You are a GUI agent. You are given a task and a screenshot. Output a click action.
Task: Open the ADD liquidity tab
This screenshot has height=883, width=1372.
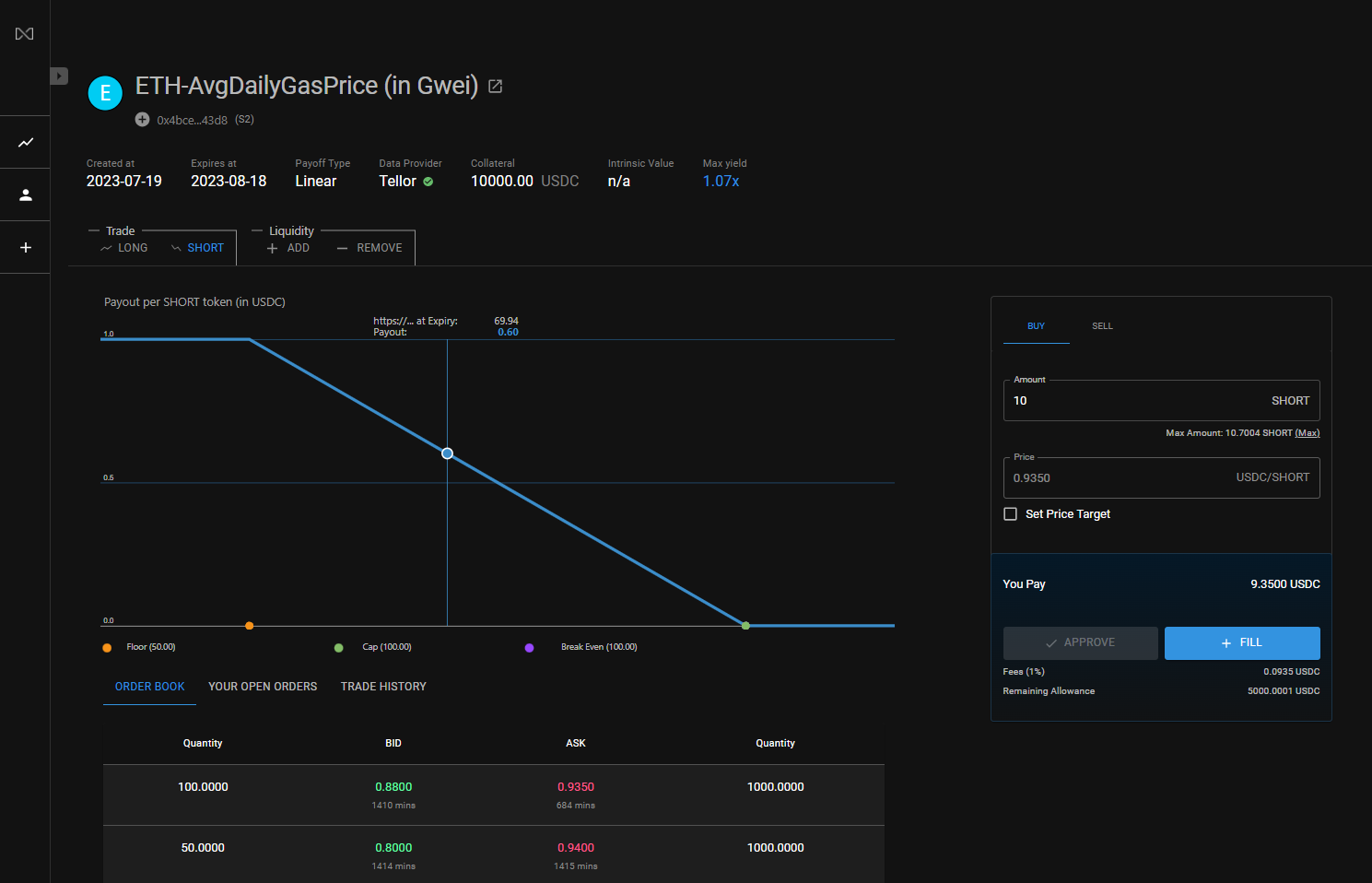(x=288, y=248)
